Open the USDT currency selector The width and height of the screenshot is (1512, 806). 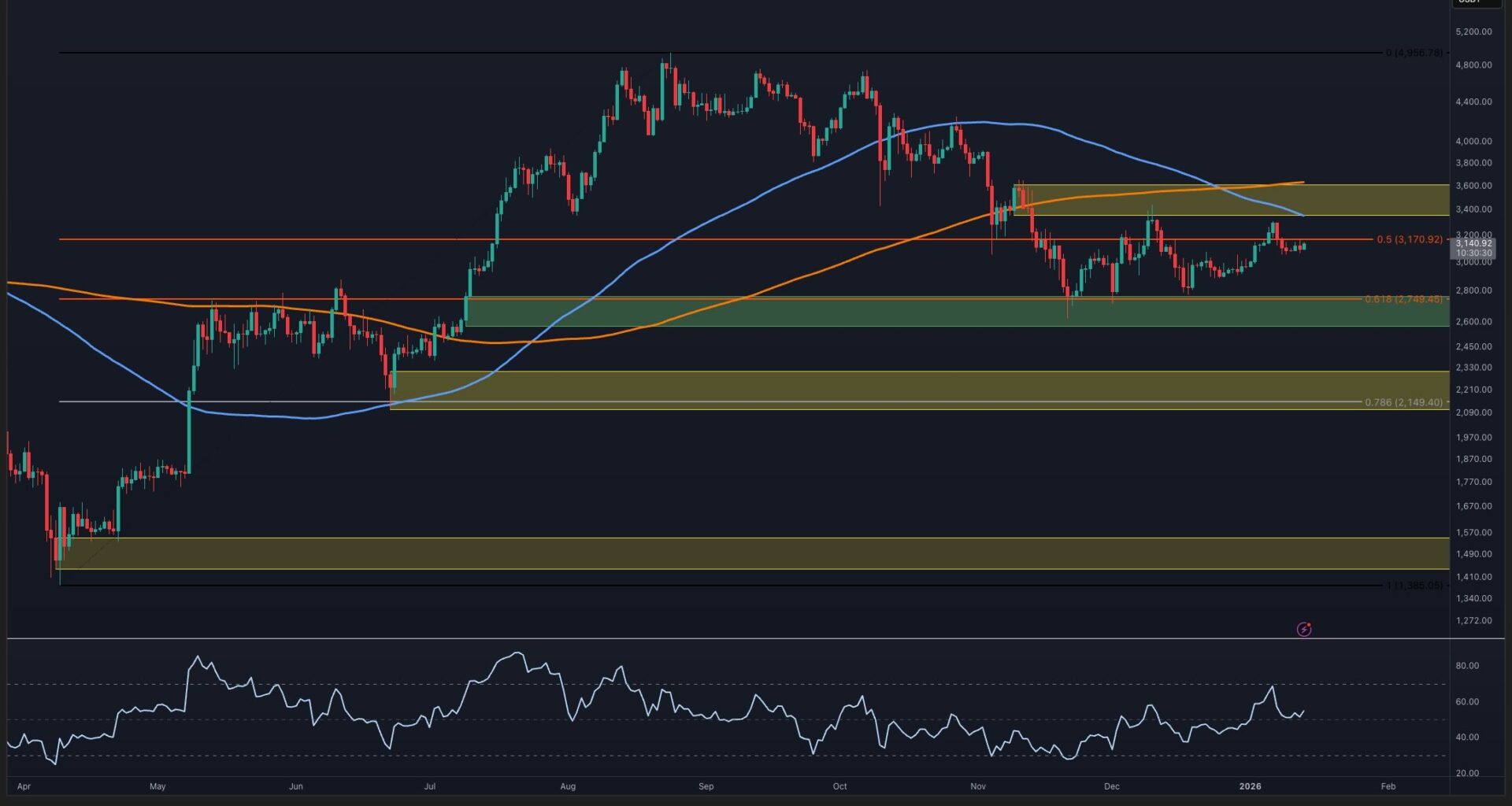1474,2
